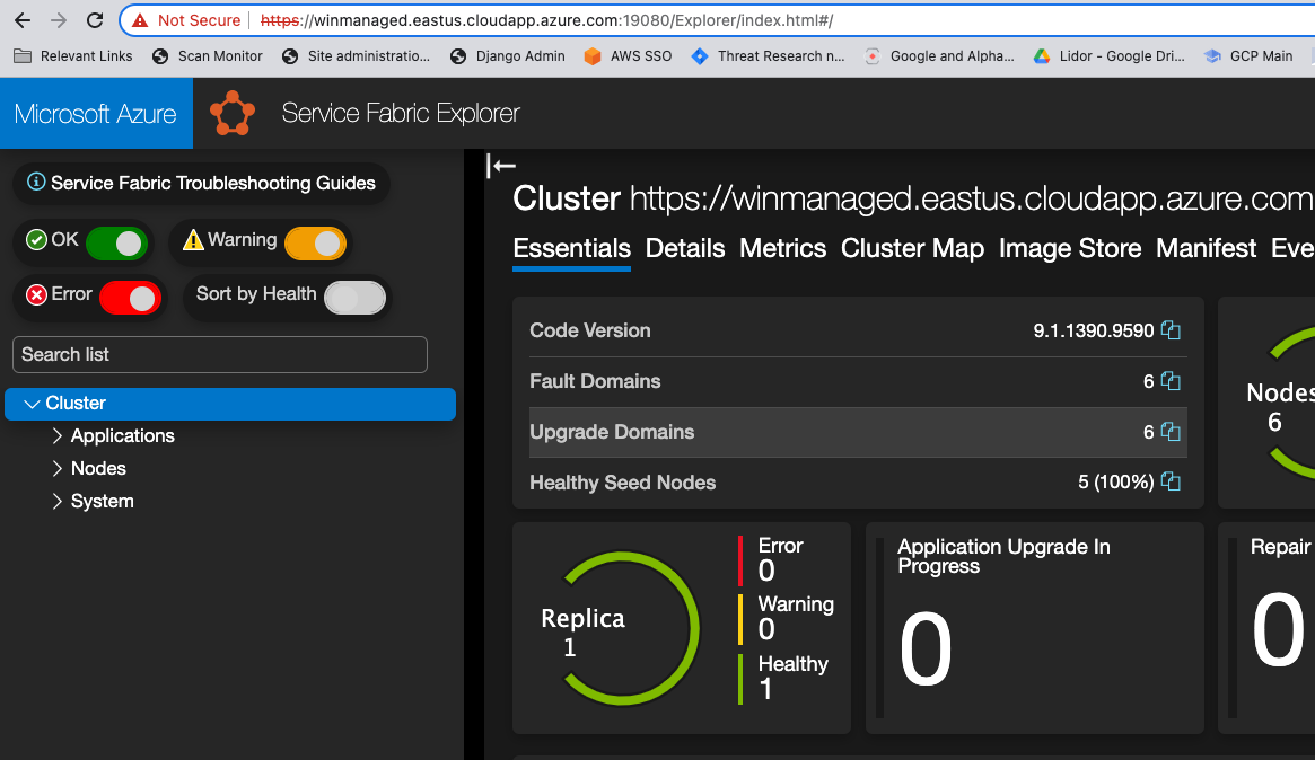Open the Django Admin bookmark

[507, 56]
